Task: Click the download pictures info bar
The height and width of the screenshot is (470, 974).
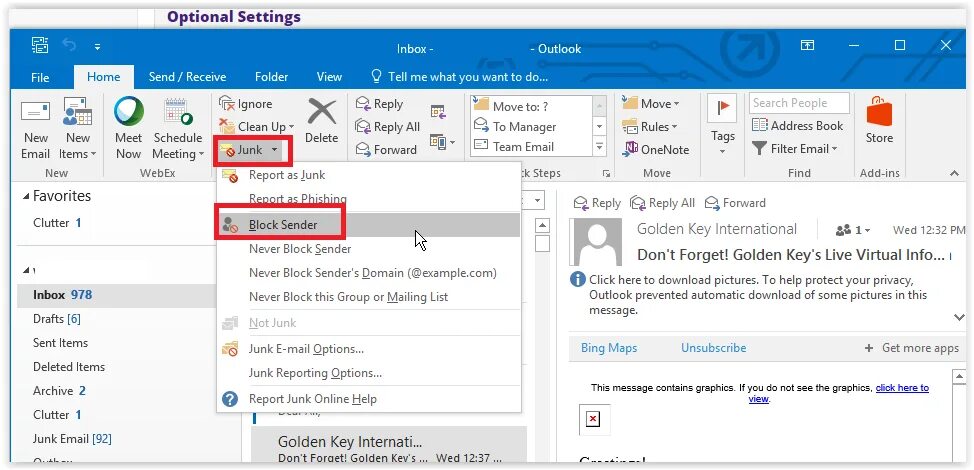Action: [757, 295]
